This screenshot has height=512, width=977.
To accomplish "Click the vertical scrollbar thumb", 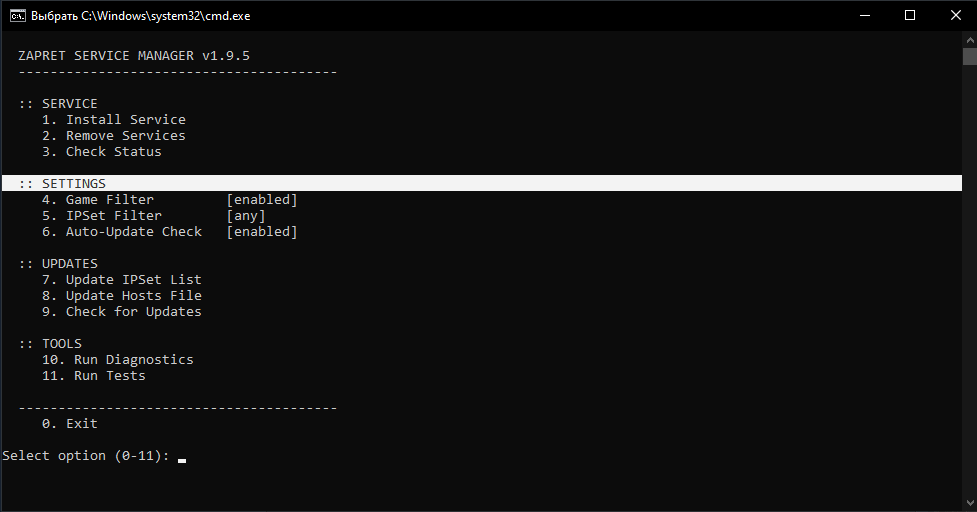I will 970,56.
